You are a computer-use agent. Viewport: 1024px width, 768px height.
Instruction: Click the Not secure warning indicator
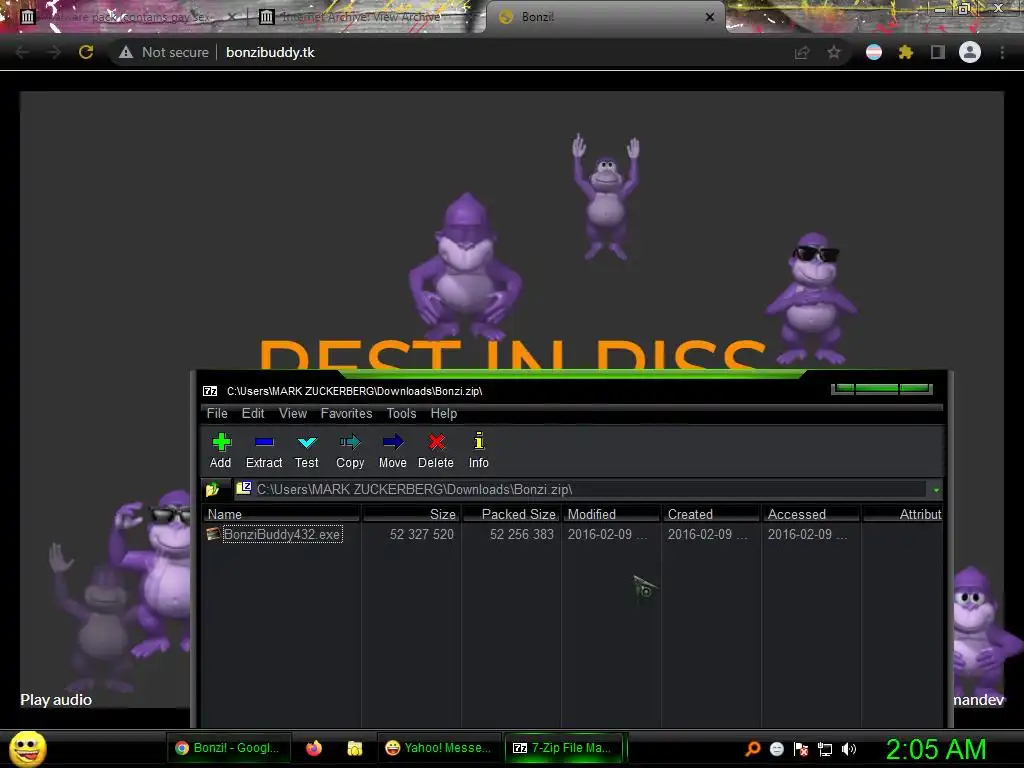(x=165, y=52)
